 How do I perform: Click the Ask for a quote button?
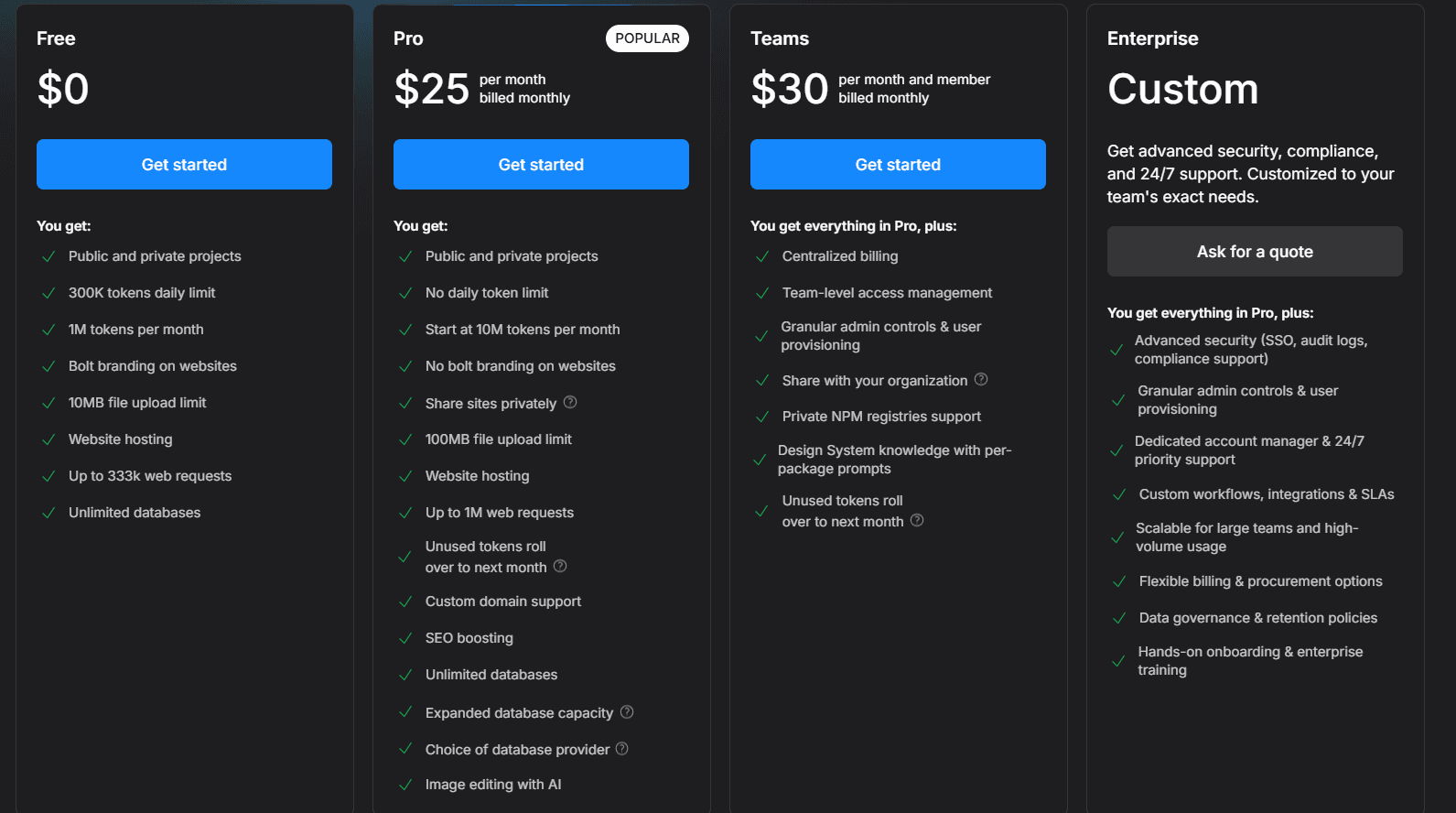1255,251
